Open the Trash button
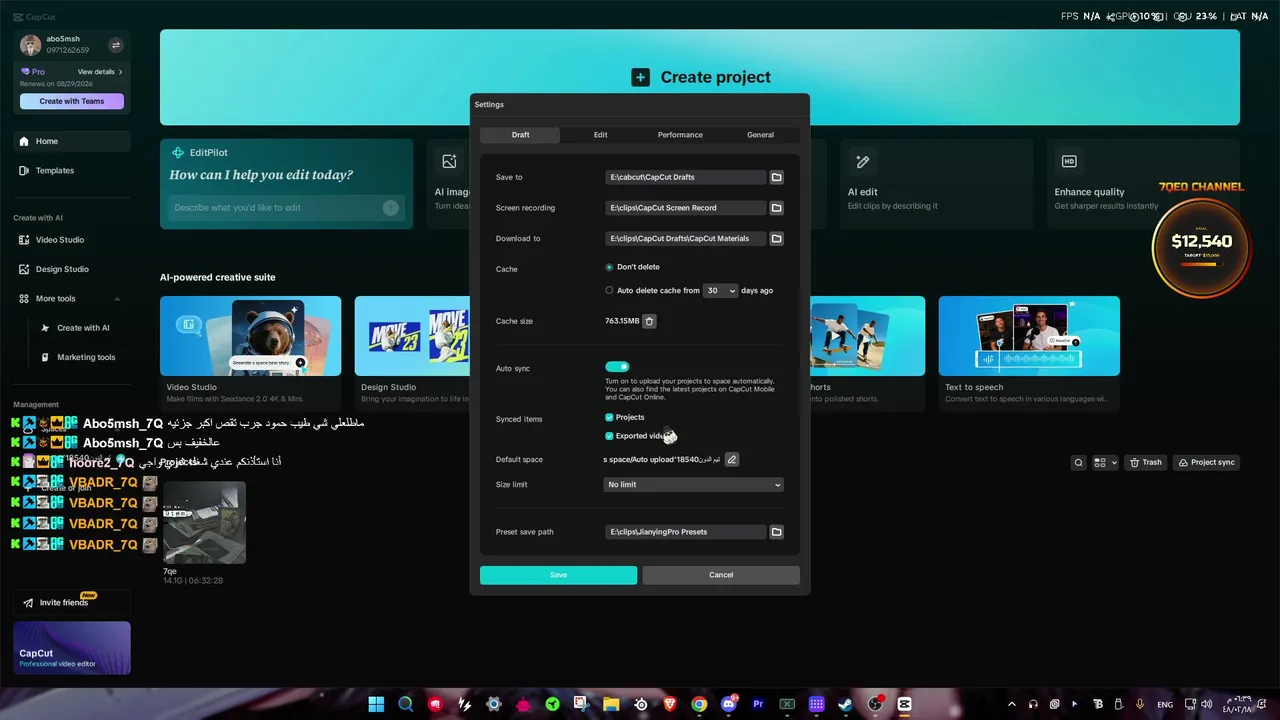The width and height of the screenshot is (1280, 720). tap(1146, 463)
